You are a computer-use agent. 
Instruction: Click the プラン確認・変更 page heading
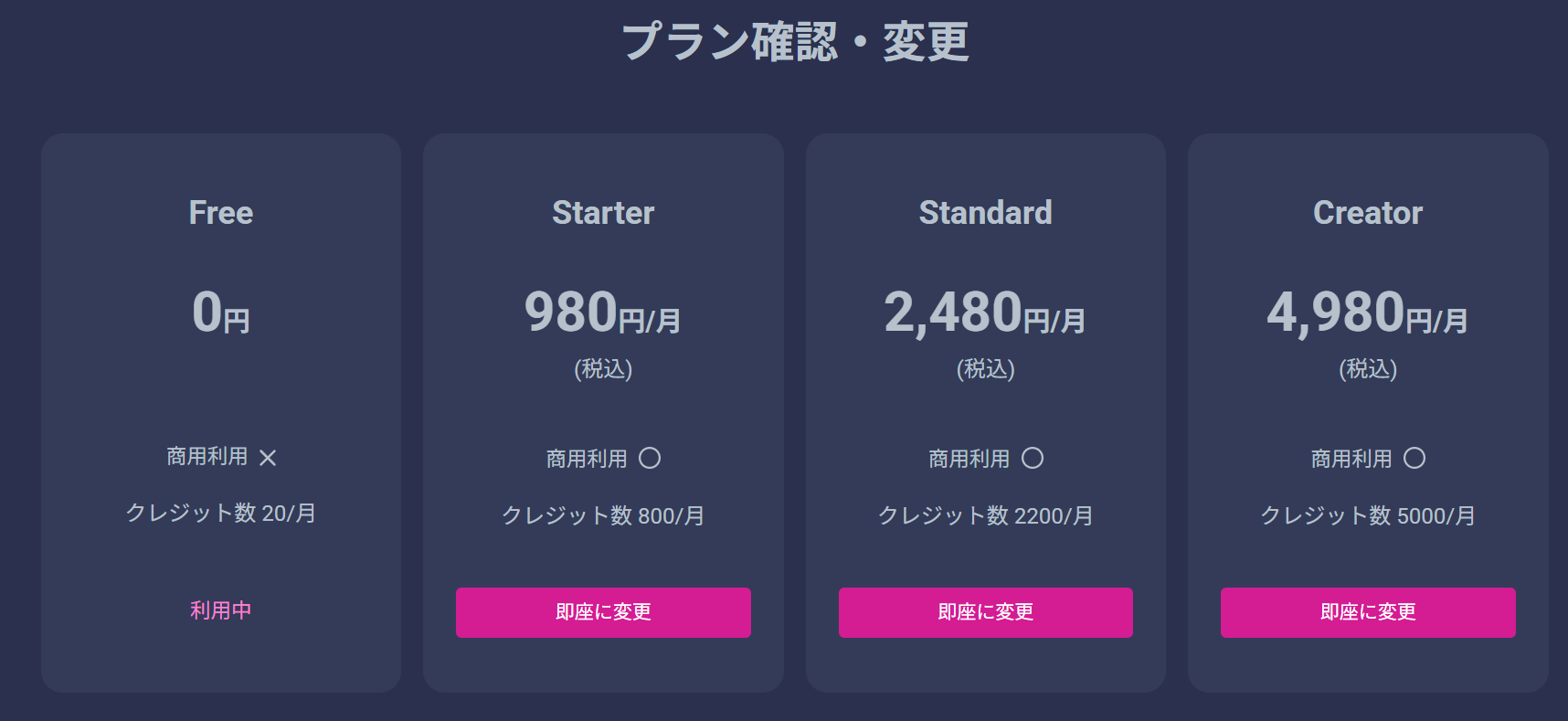pyautogui.click(x=795, y=42)
